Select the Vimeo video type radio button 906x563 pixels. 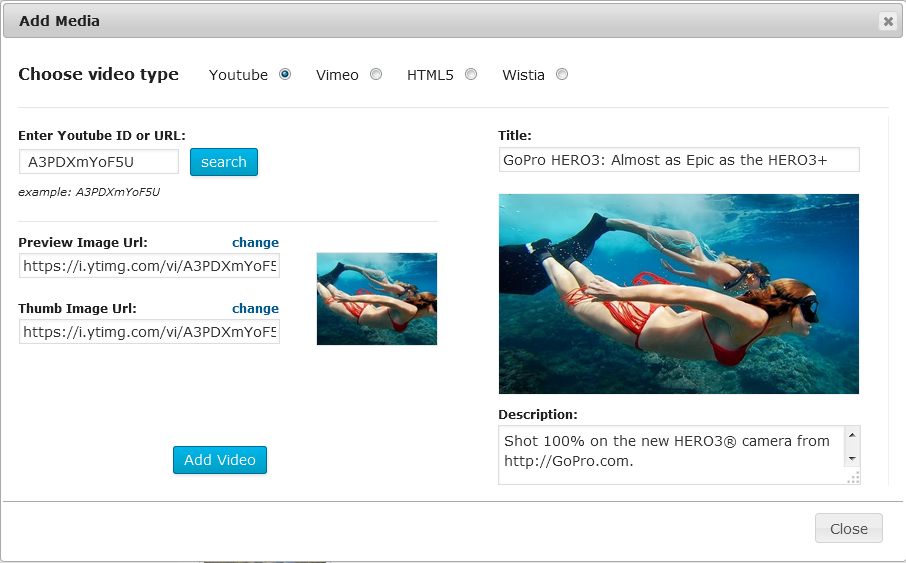click(376, 75)
